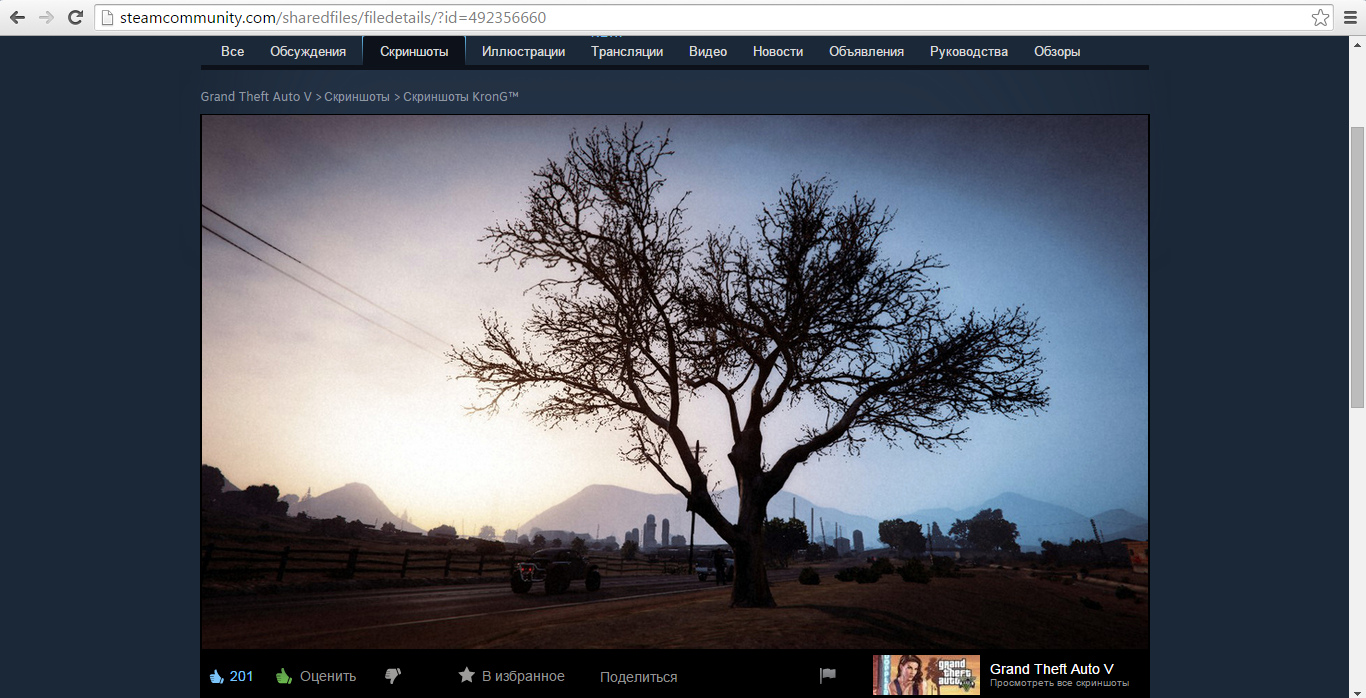Open Скриншоты KronG™ breadcrumb link
Viewport: 1366px width, 698px height.
[461, 97]
